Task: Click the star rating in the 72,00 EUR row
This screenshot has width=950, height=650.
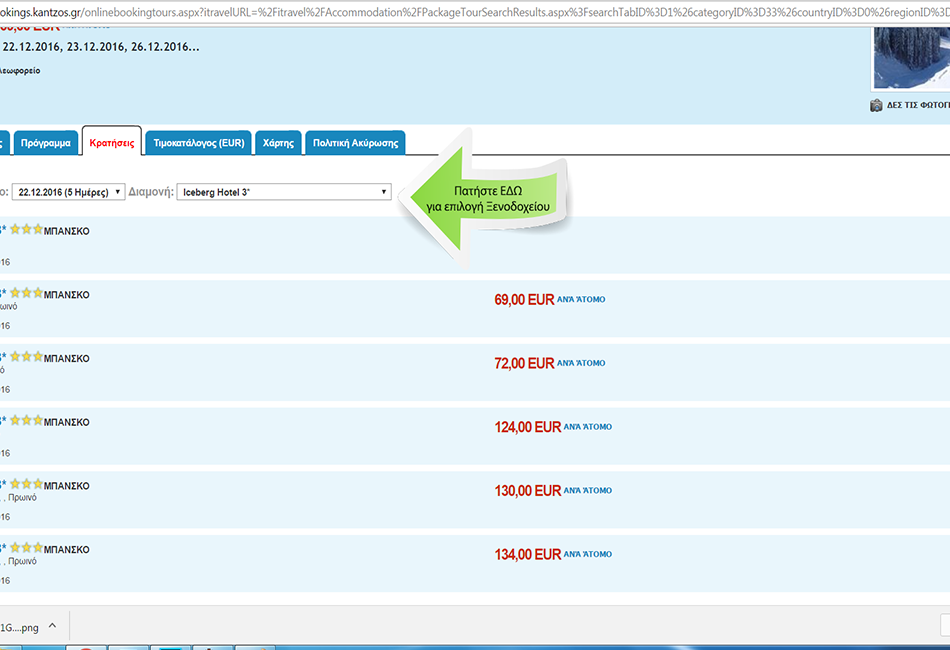Action: click(x=26, y=357)
